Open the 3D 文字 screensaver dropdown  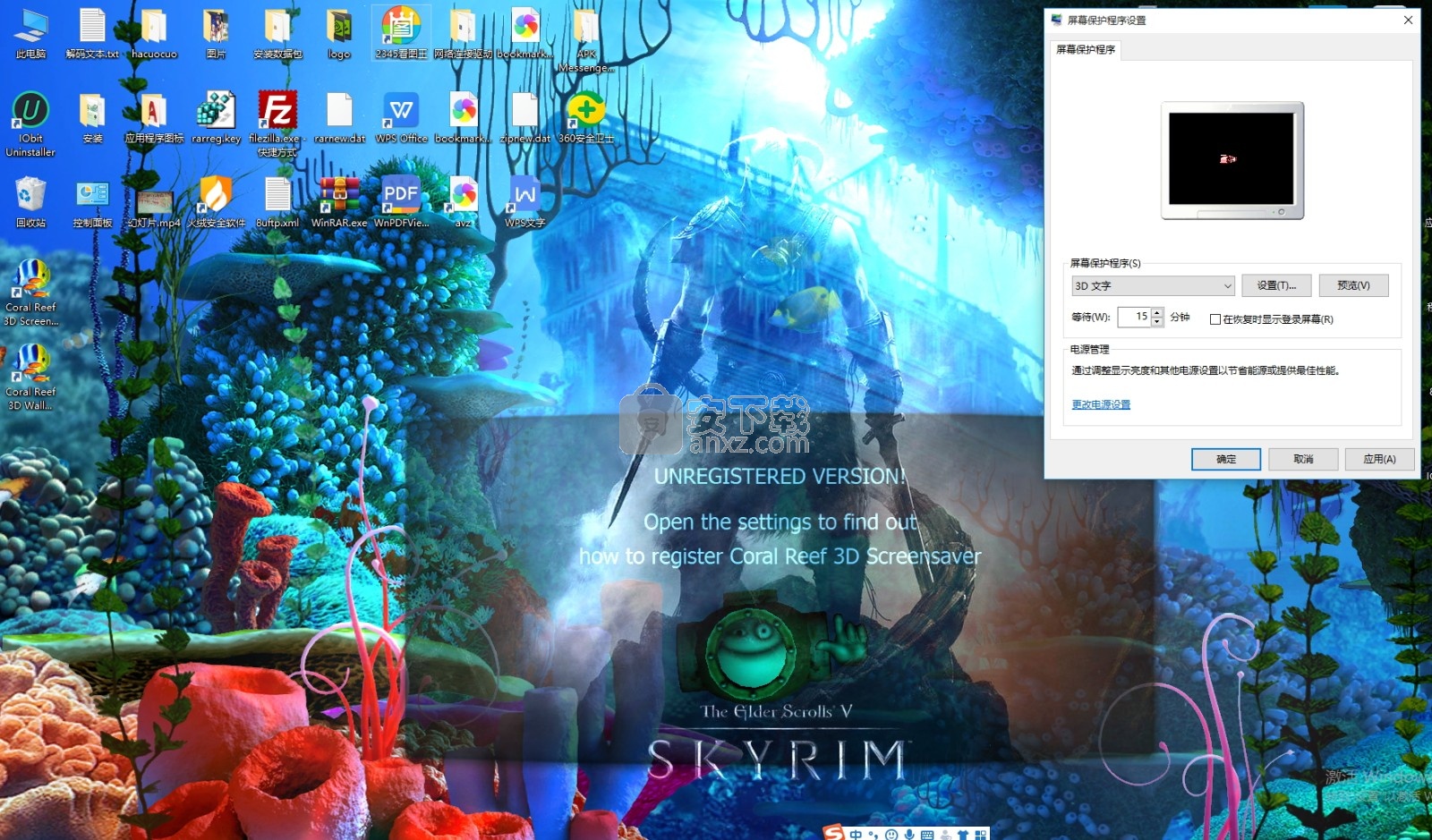pyautogui.click(x=1153, y=285)
